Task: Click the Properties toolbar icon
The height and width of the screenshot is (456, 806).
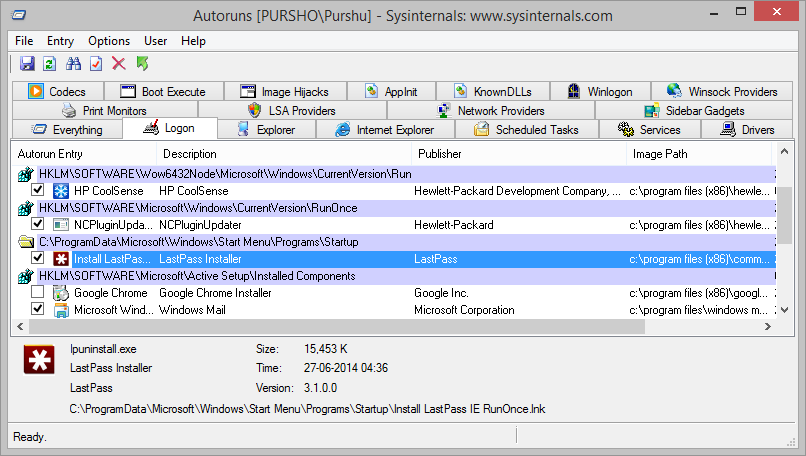Action: coord(96,64)
